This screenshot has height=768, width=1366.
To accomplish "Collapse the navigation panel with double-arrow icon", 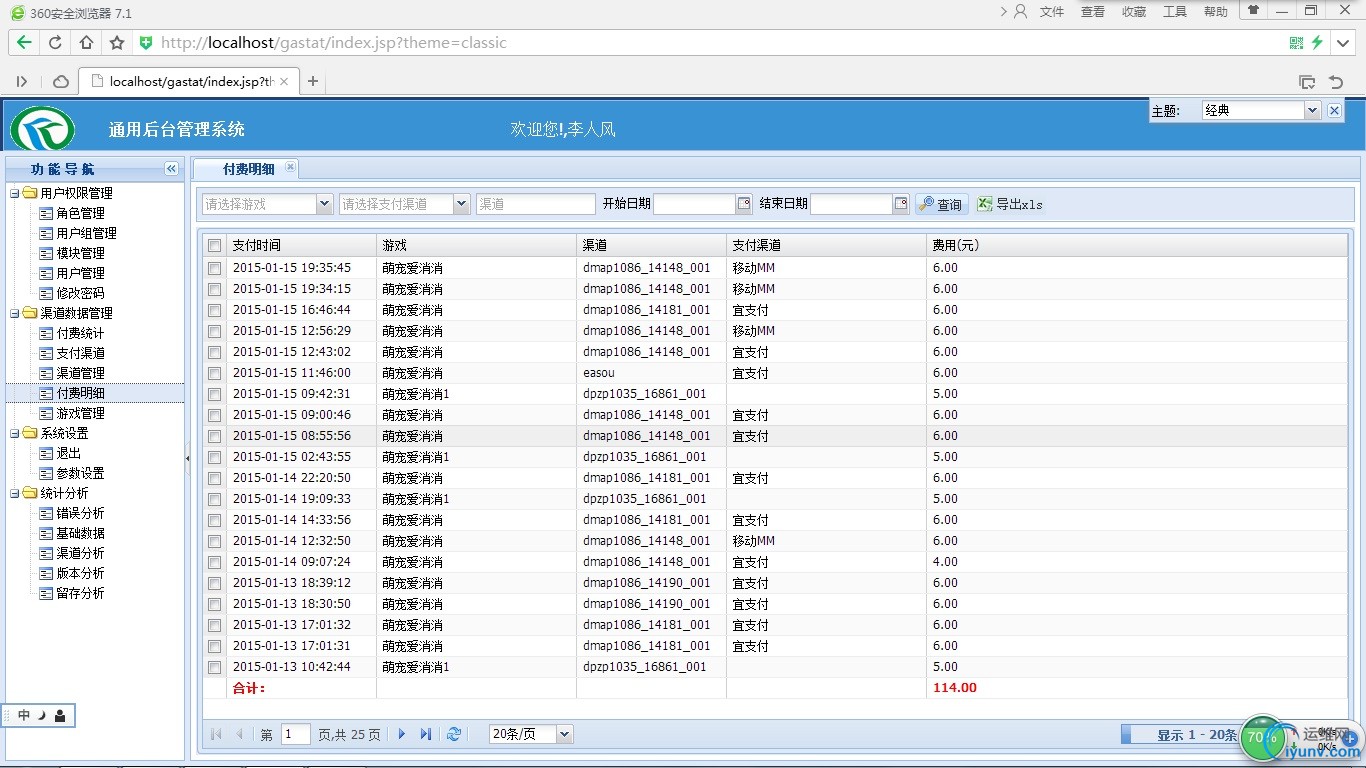I will tap(171, 169).
